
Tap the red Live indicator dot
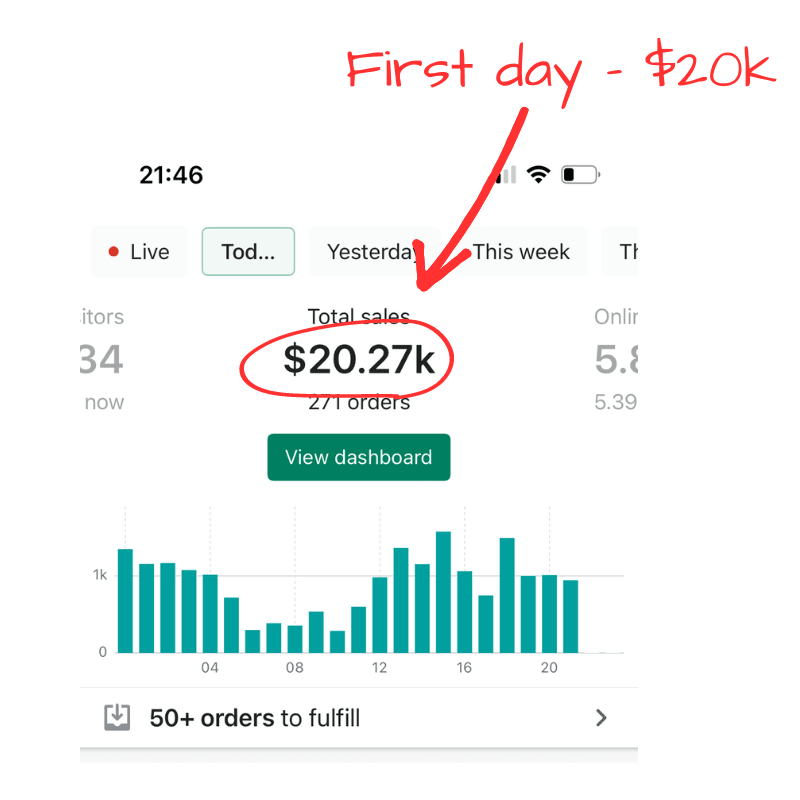(114, 252)
